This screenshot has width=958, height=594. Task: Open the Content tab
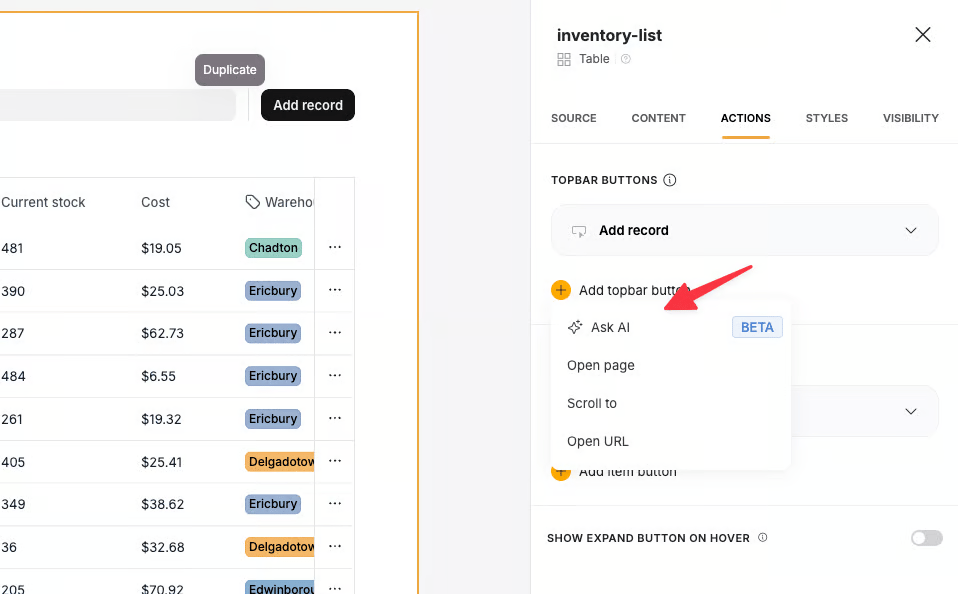point(659,118)
